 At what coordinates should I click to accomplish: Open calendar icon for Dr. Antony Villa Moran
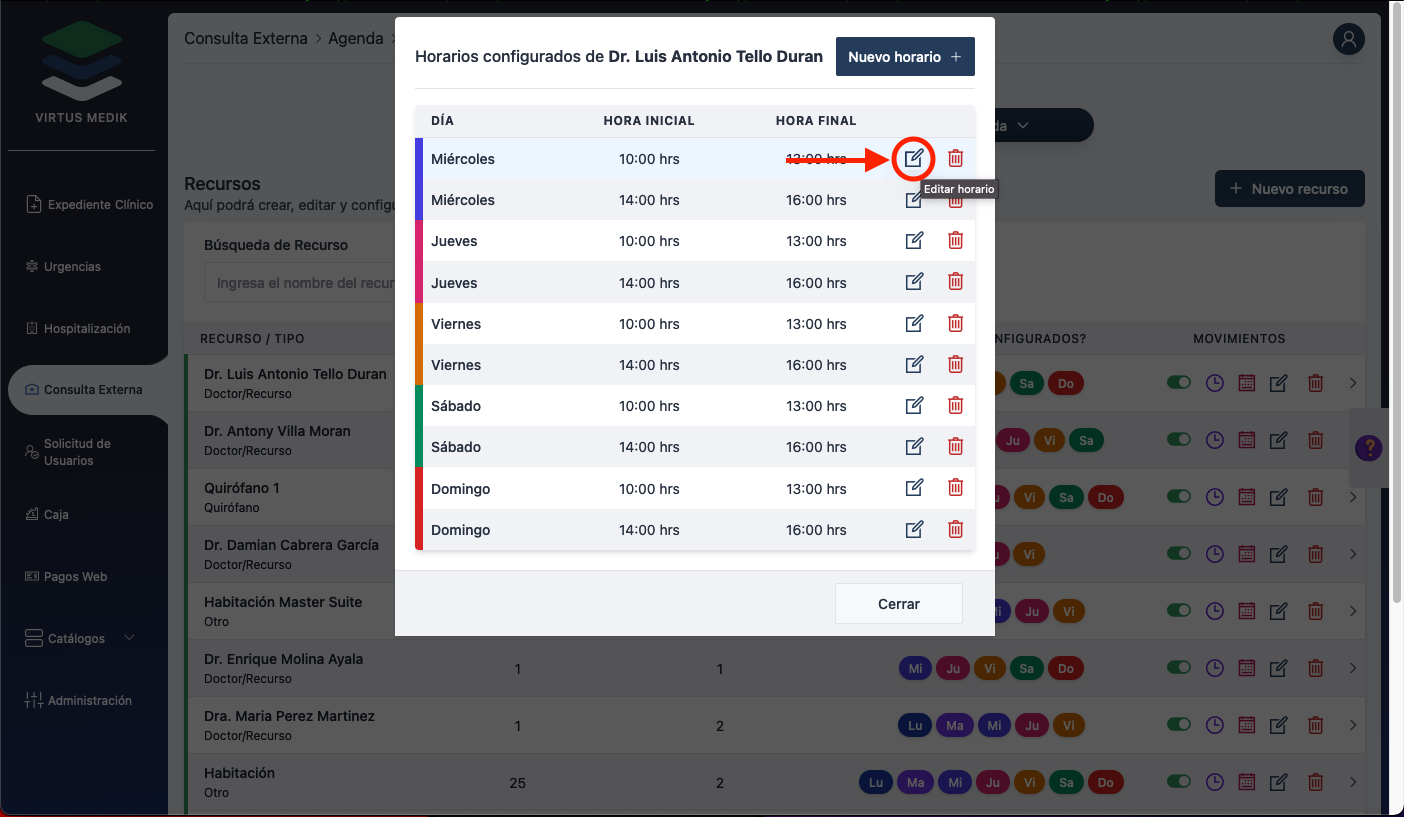pos(1246,440)
